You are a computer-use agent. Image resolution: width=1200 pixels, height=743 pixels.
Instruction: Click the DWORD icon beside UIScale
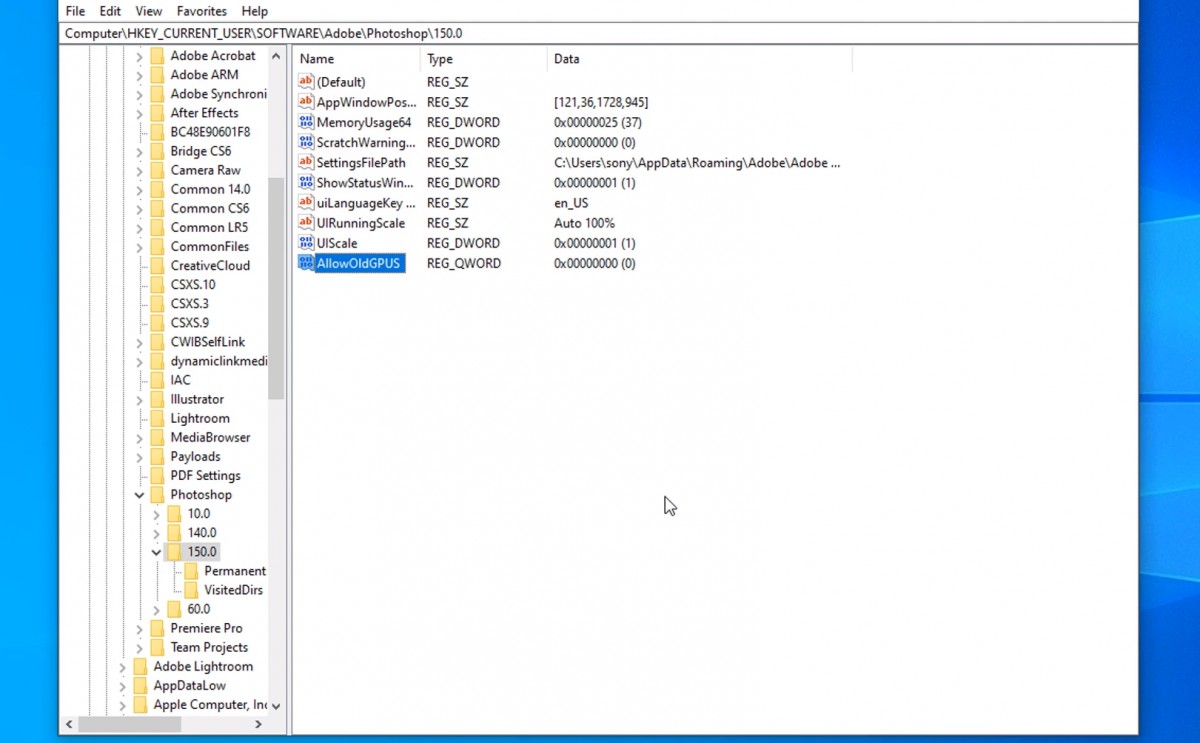(x=305, y=243)
